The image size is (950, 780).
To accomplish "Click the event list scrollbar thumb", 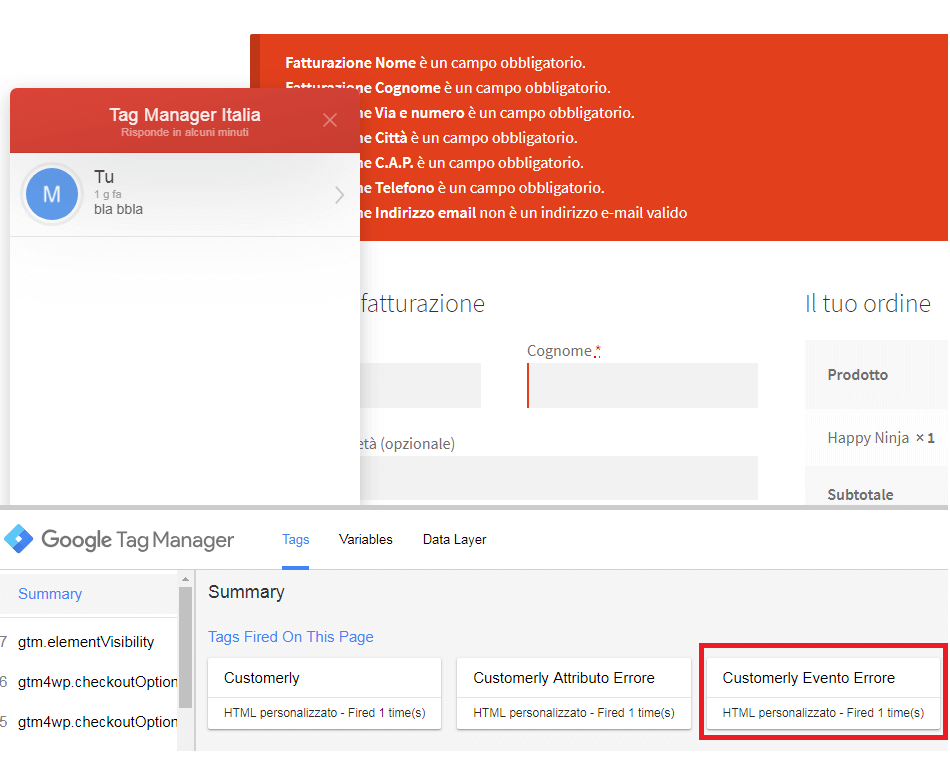I will [x=185, y=647].
